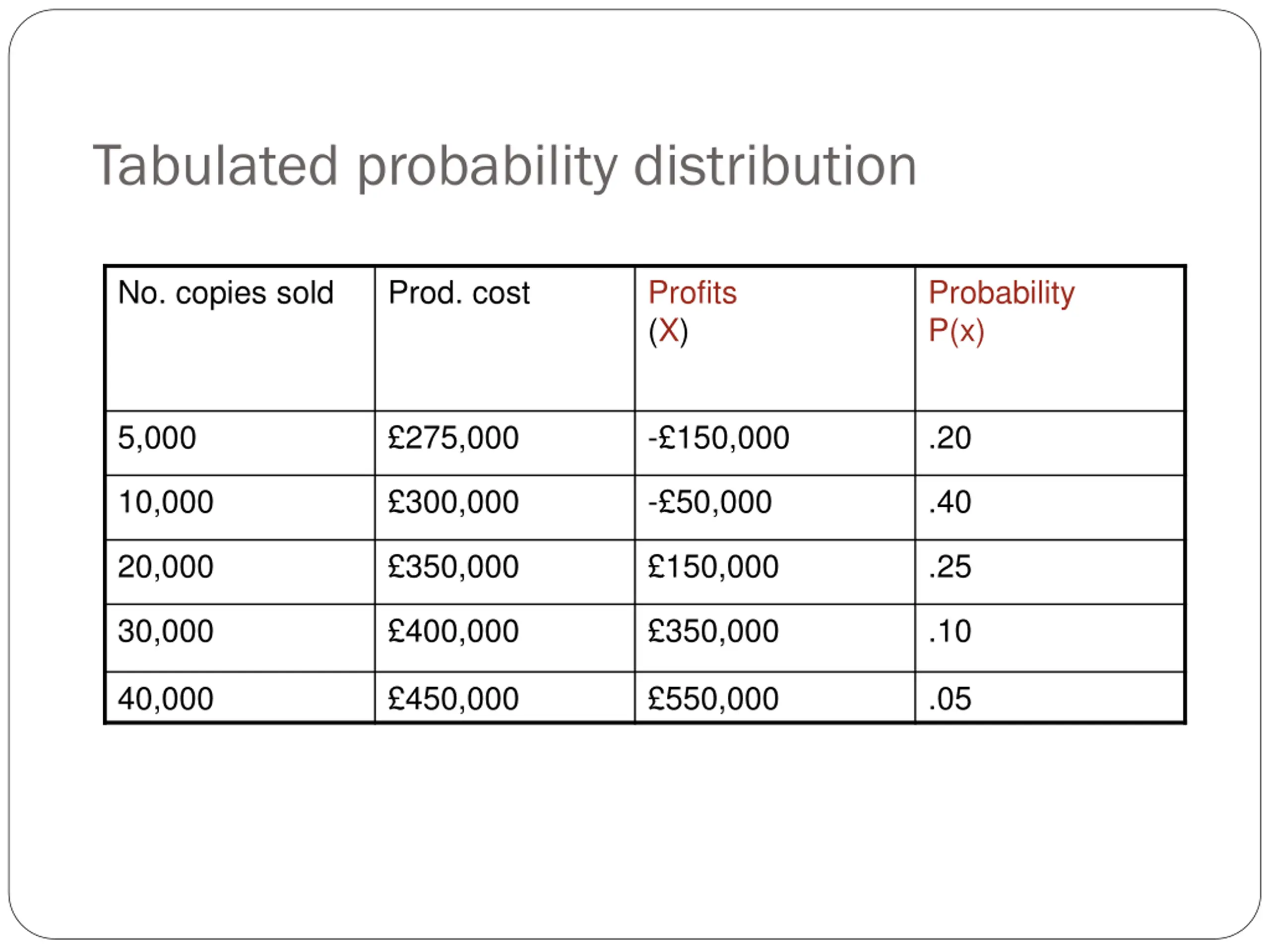Click the £275,000 production cost cell
Screen dimensions: 1270x952
(505, 443)
